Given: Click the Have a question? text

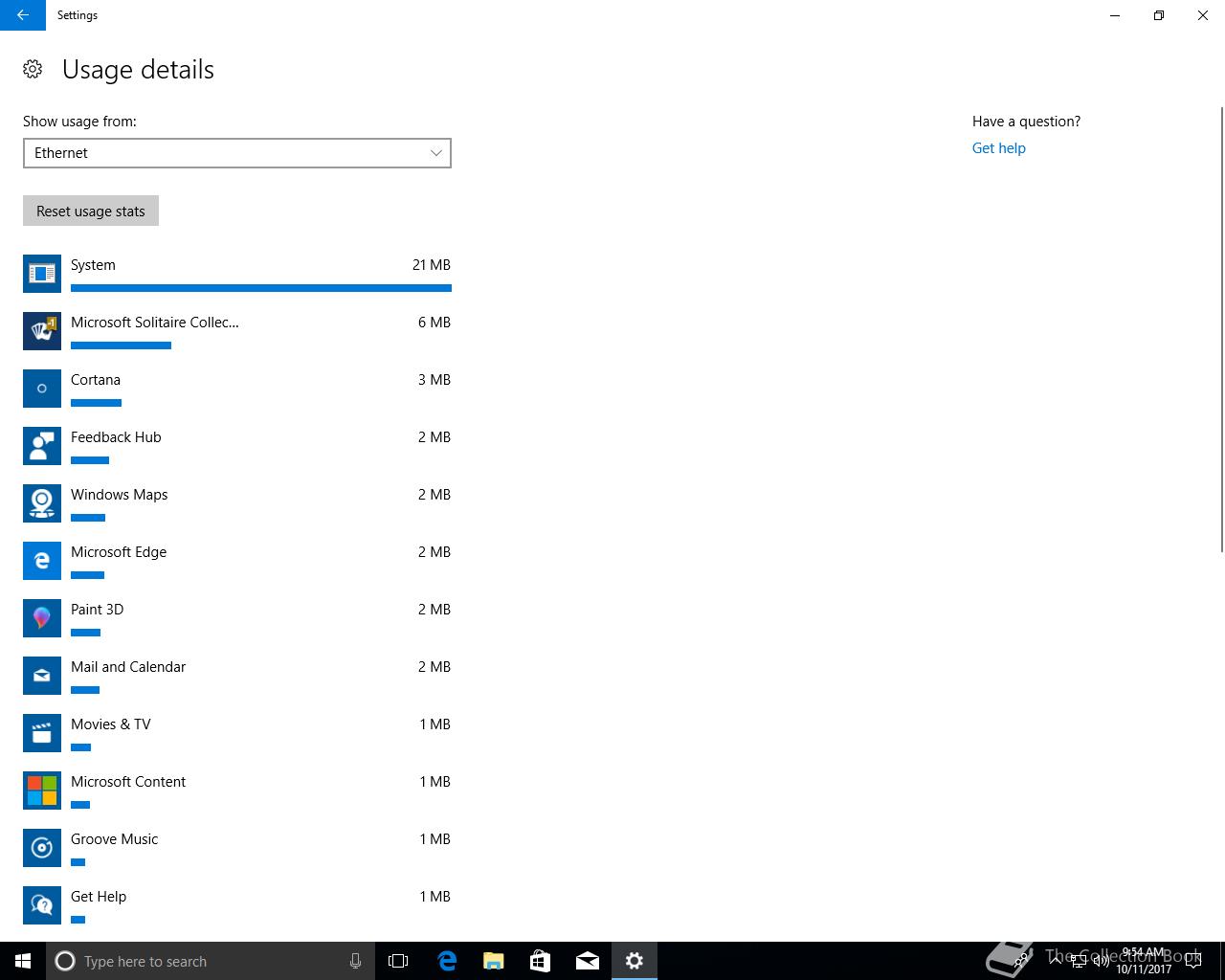Looking at the screenshot, I should (1026, 122).
